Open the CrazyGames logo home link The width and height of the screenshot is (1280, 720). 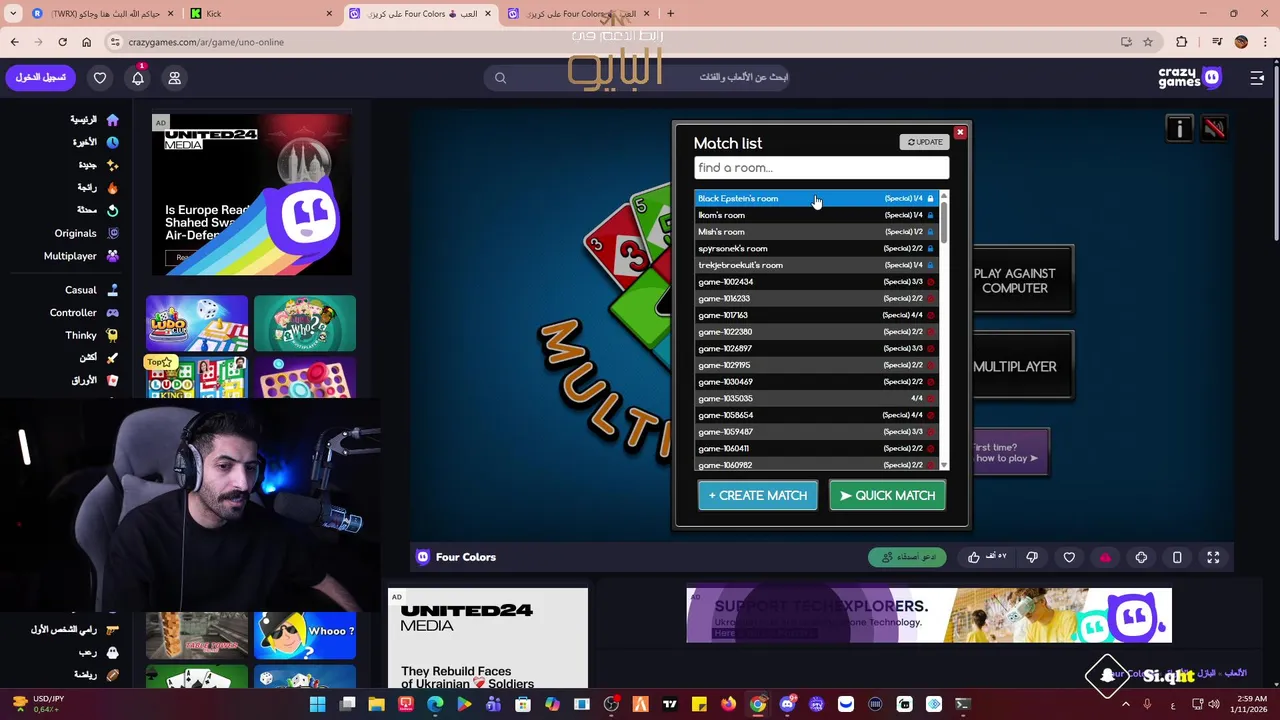coord(1190,78)
